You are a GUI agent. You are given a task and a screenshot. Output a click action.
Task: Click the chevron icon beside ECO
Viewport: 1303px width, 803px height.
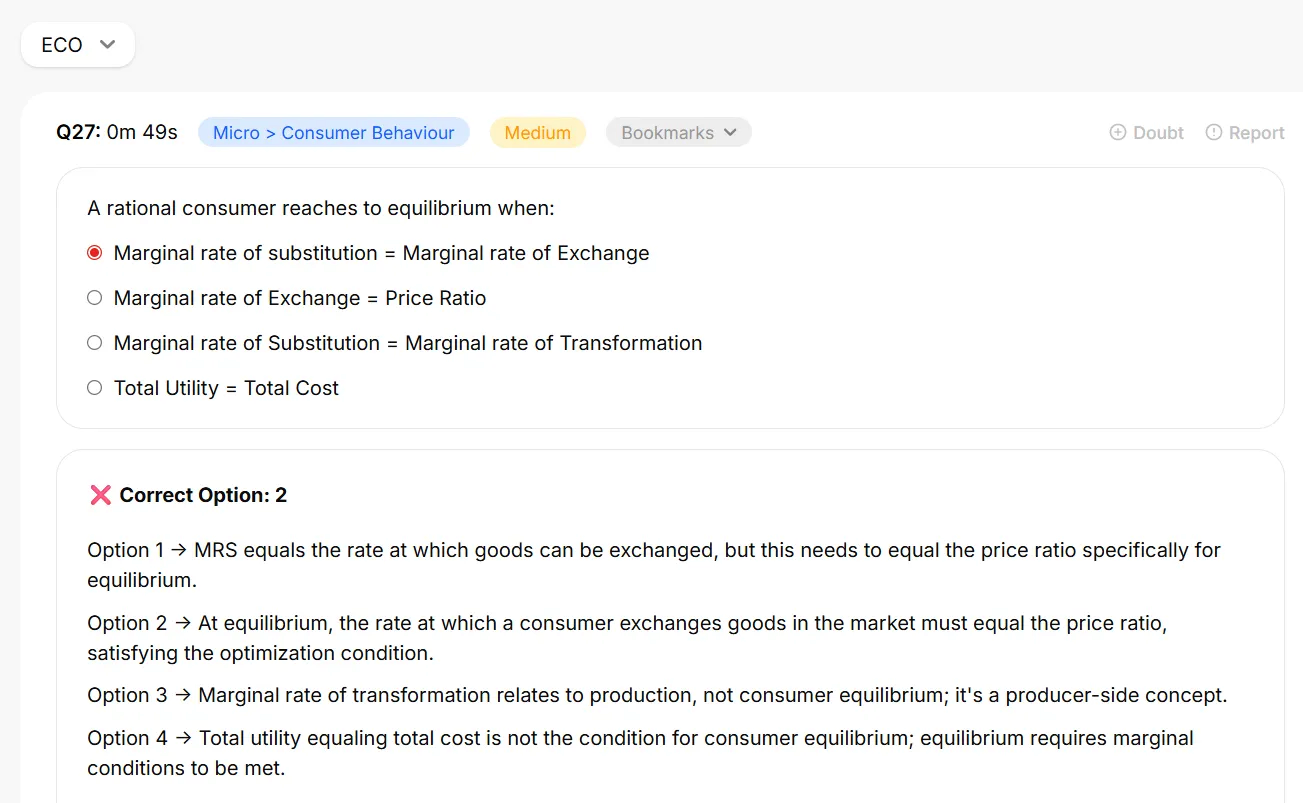tap(108, 44)
